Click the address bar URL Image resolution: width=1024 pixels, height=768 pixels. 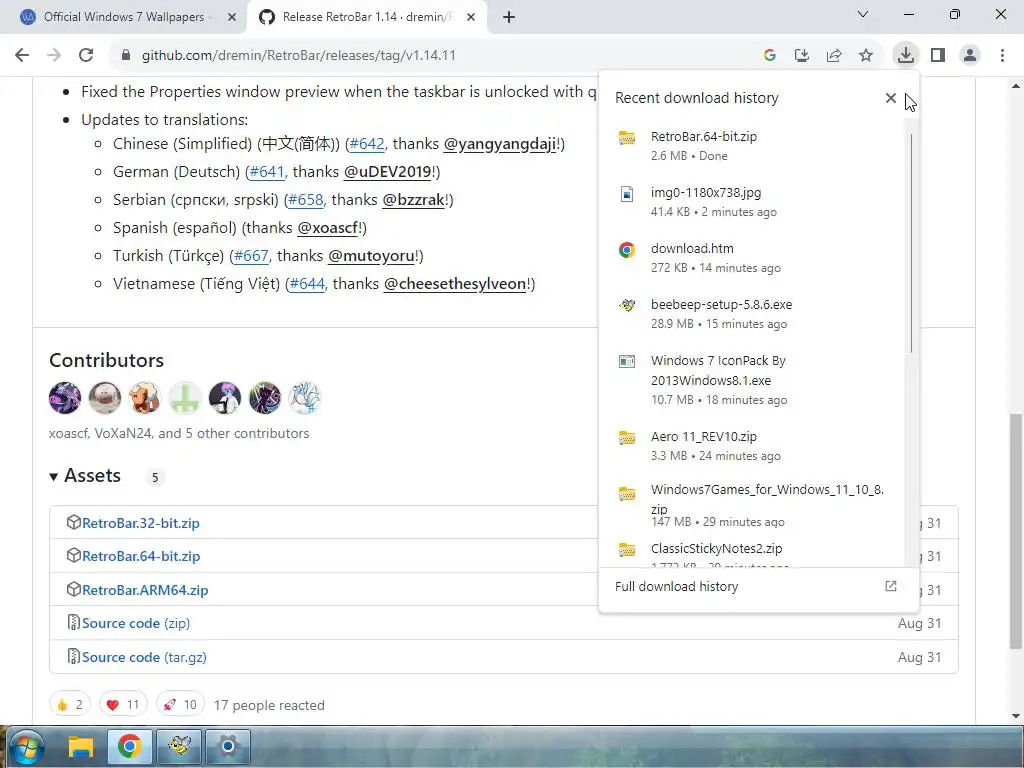(x=298, y=56)
